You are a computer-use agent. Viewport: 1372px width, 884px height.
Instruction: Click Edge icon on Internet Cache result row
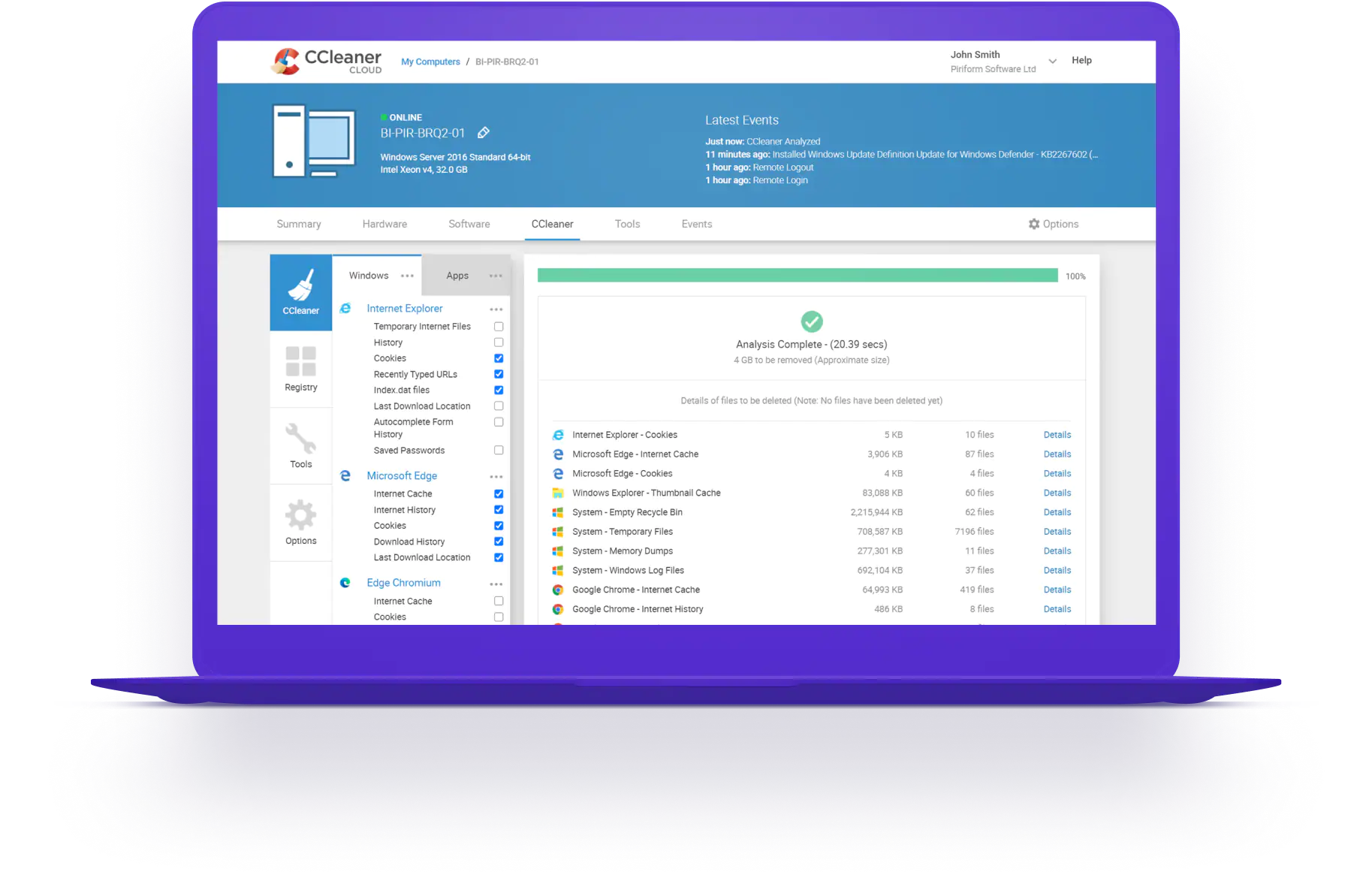click(x=558, y=454)
